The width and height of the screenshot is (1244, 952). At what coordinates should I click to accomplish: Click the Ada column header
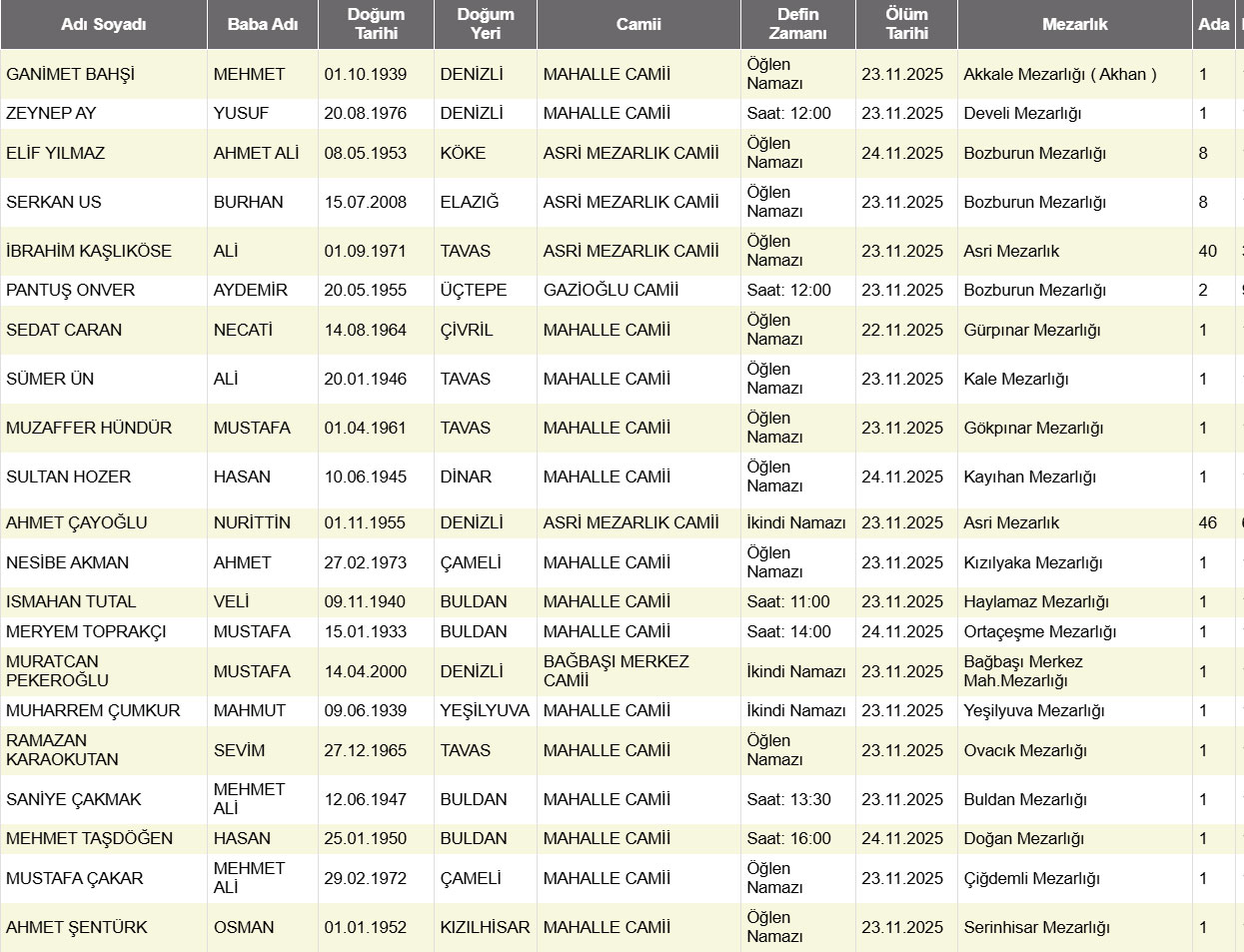1213,24
